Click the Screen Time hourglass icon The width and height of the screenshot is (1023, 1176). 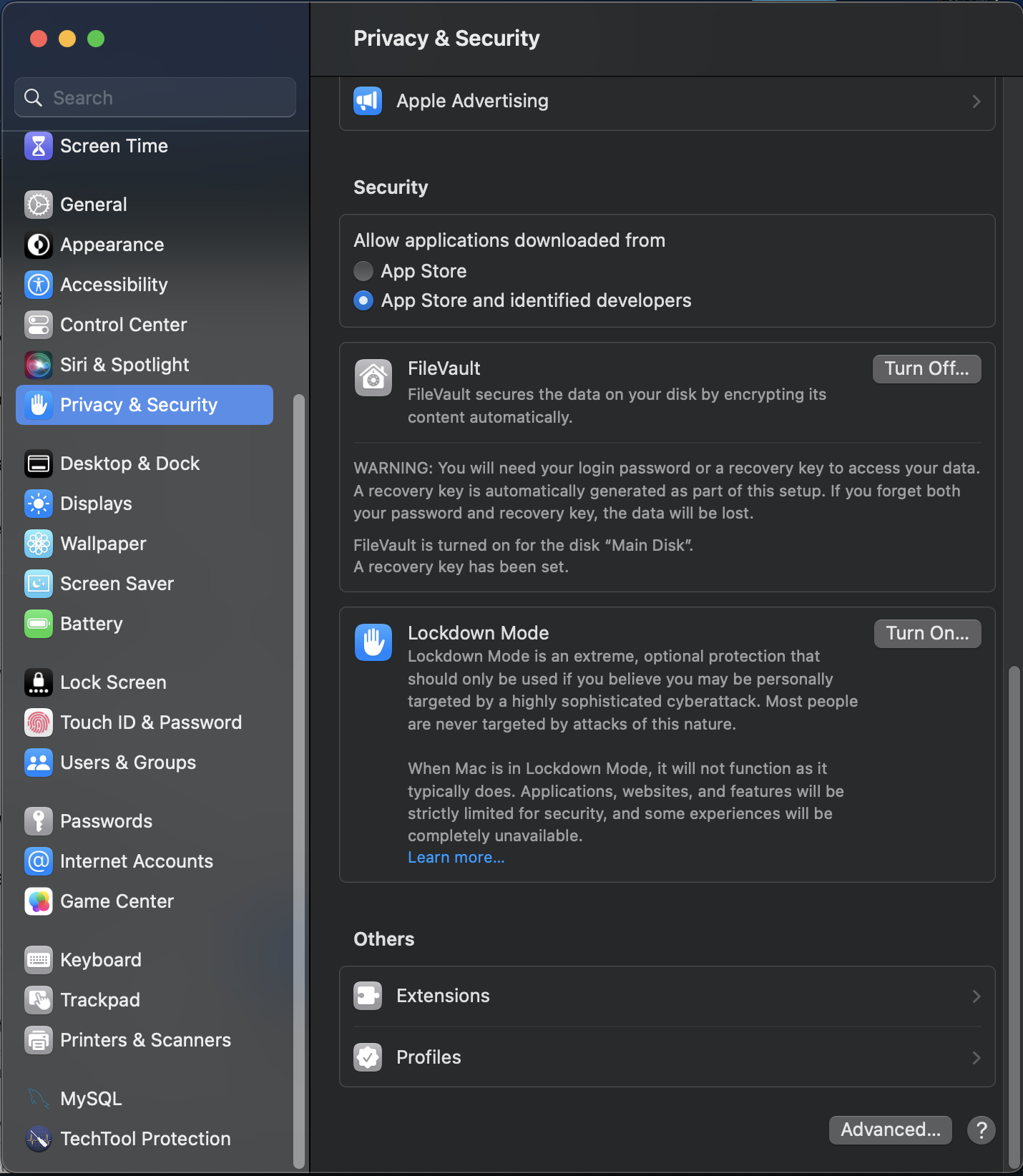(x=39, y=146)
